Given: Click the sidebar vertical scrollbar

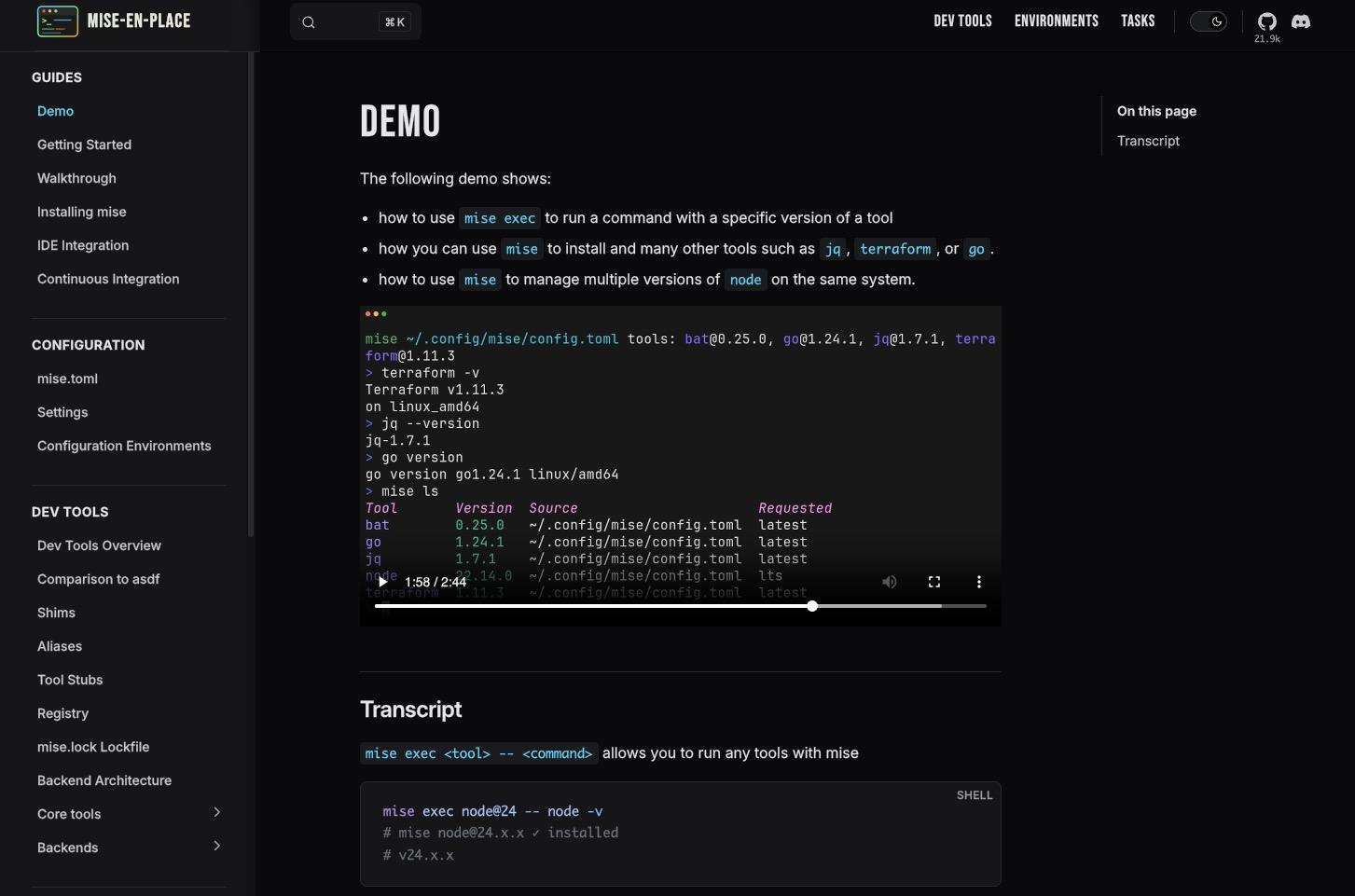Looking at the screenshot, I should 250,295.
